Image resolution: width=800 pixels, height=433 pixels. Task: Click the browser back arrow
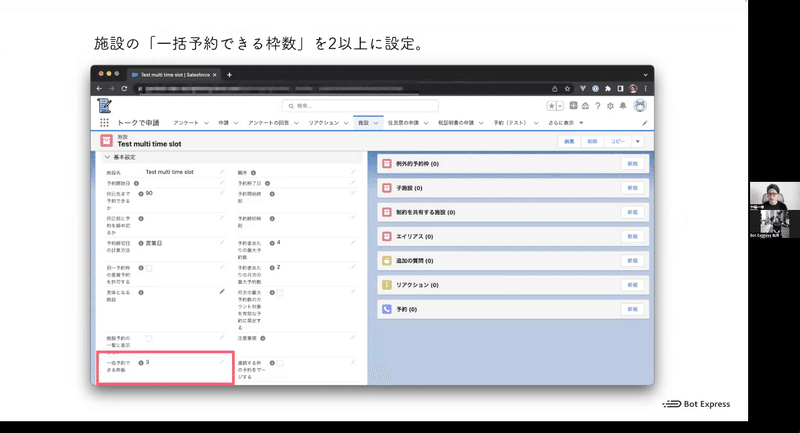point(99,88)
